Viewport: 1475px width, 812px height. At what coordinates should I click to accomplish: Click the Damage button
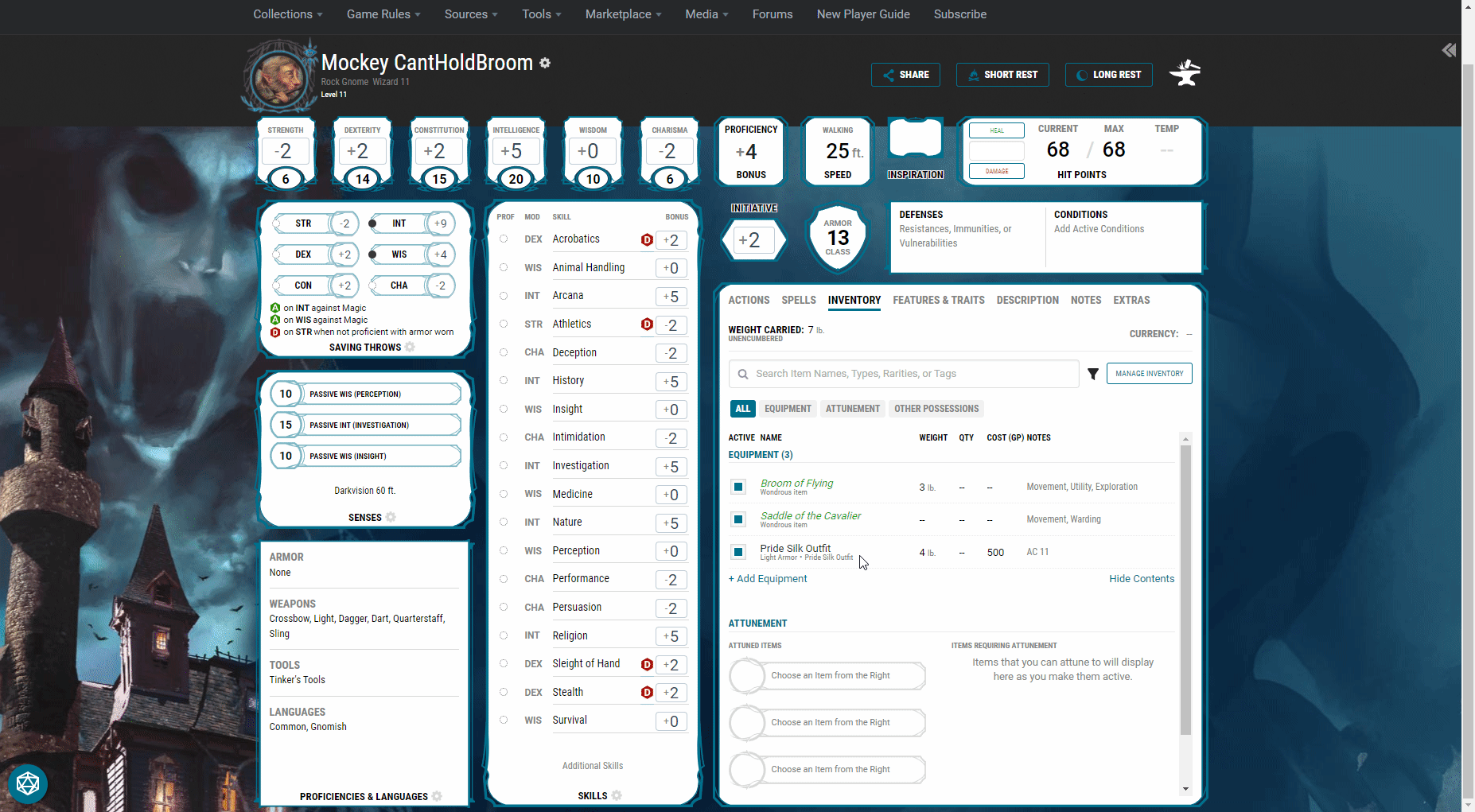point(997,171)
